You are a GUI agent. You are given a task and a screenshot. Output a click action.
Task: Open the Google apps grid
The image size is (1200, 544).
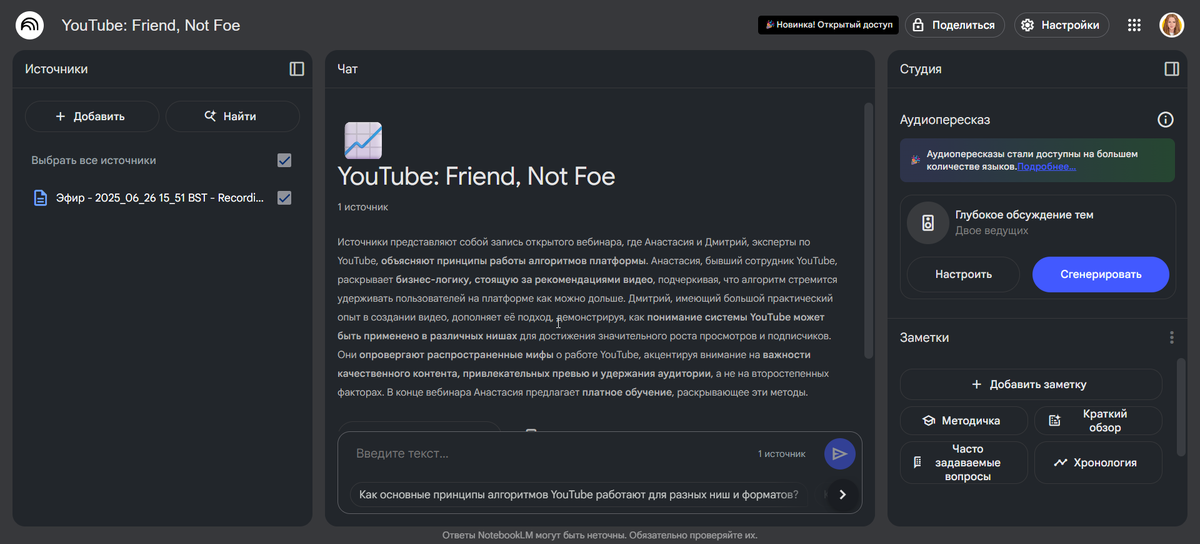click(x=1134, y=25)
